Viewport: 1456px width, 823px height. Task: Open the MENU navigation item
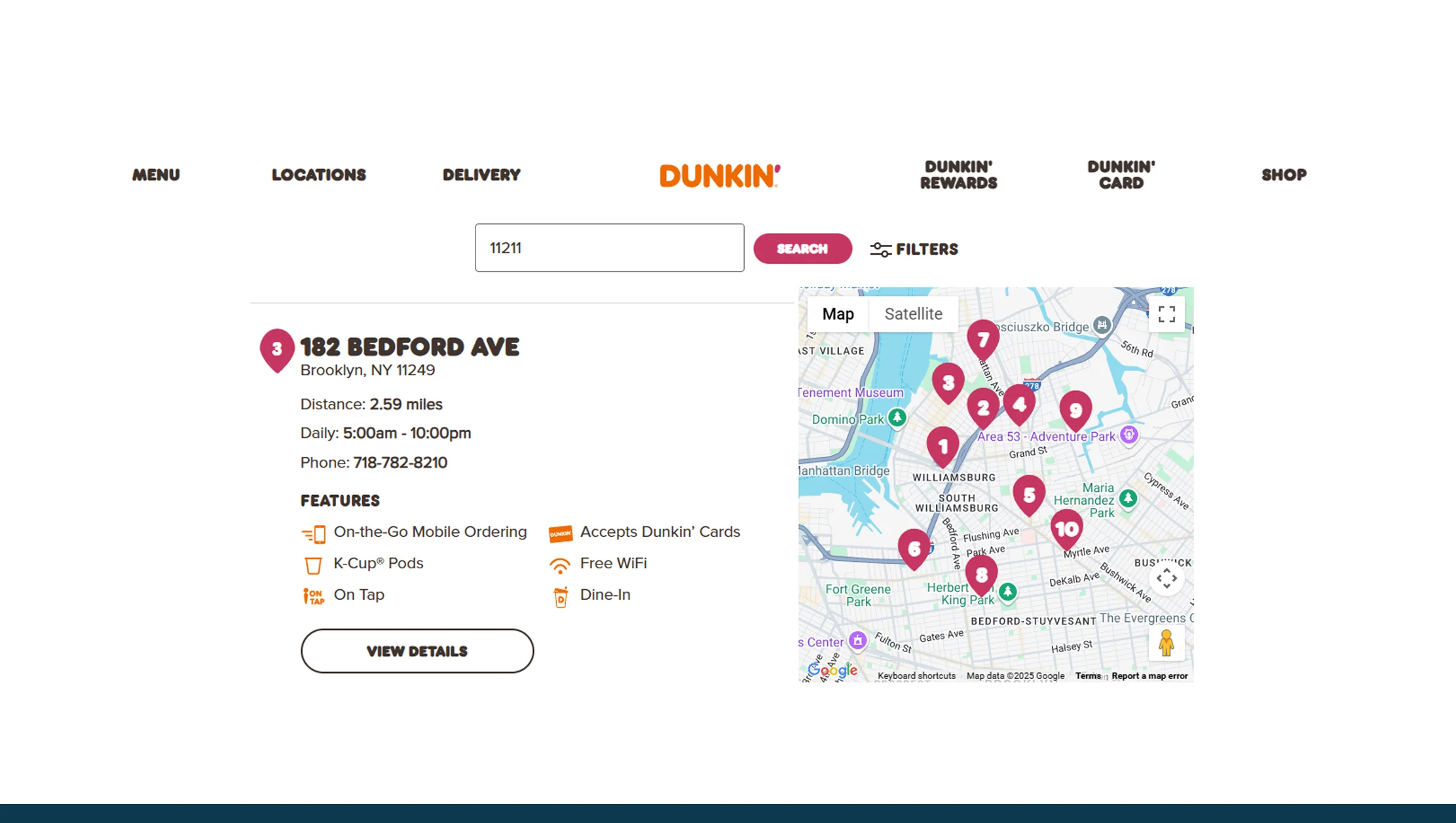point(155,174)
